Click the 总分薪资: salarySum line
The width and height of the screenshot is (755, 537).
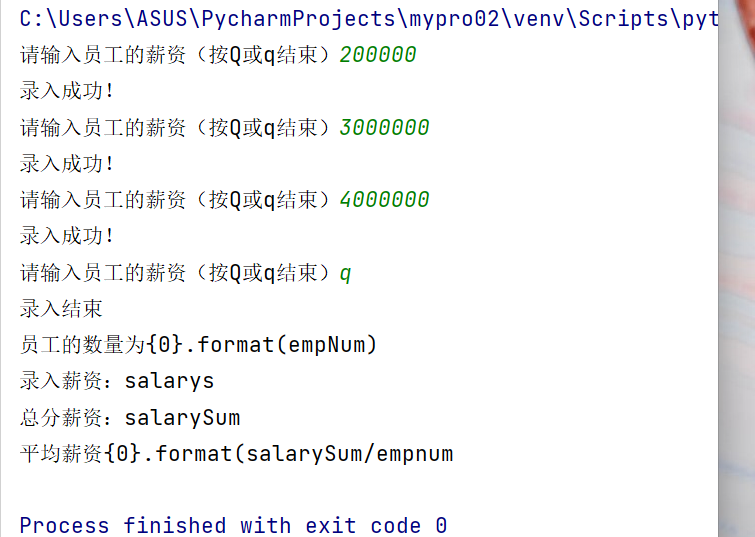coord(130,418)
